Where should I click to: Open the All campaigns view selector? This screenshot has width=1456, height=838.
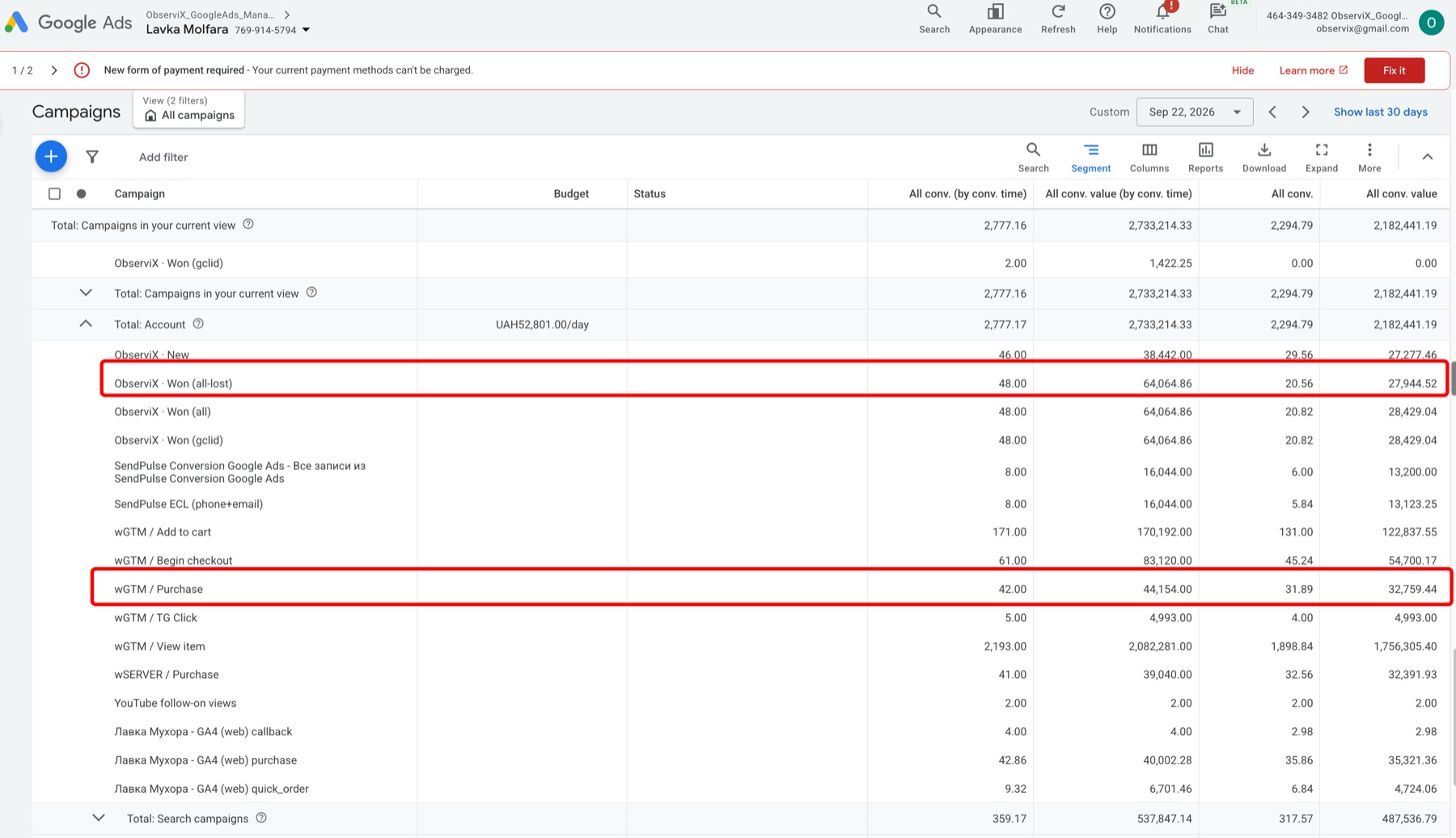[x=189, y=109]
